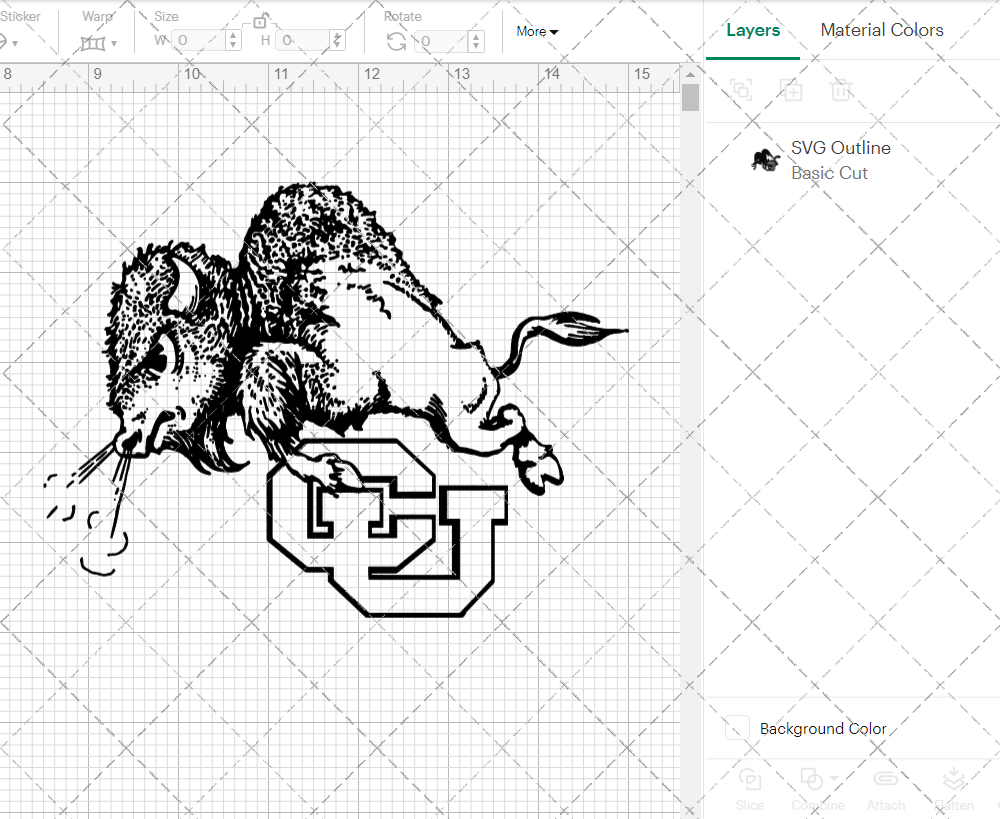Screen dimensions: 1000x819
Task: Click the Rotate icon
Action: click(x=396, y=41)
